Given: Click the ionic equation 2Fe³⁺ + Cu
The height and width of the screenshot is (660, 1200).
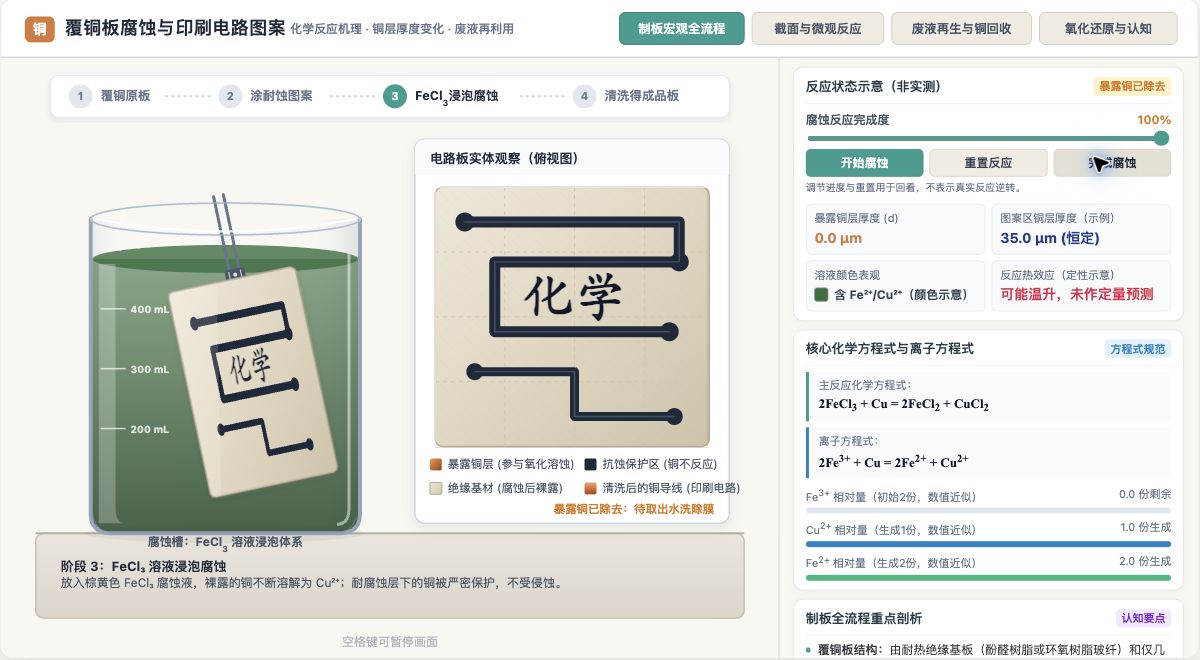Looking at the screenshot, I should coord(893,461).
